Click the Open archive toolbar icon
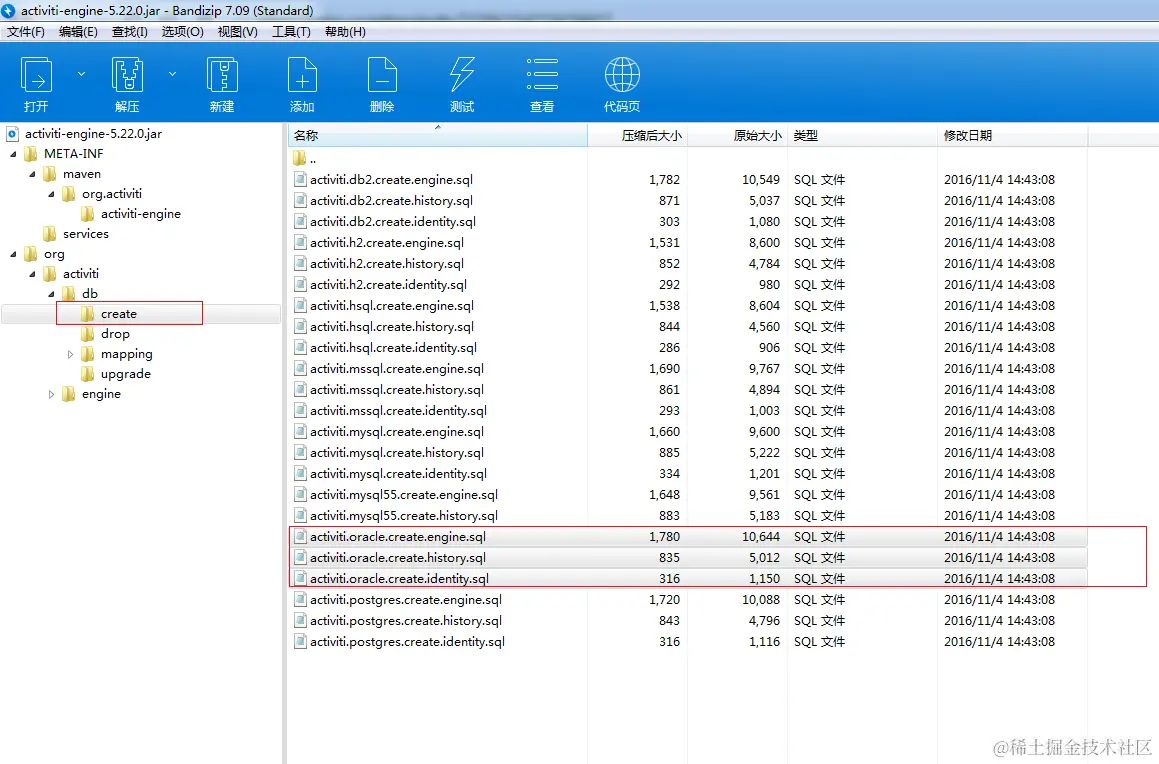 (36, 75)
